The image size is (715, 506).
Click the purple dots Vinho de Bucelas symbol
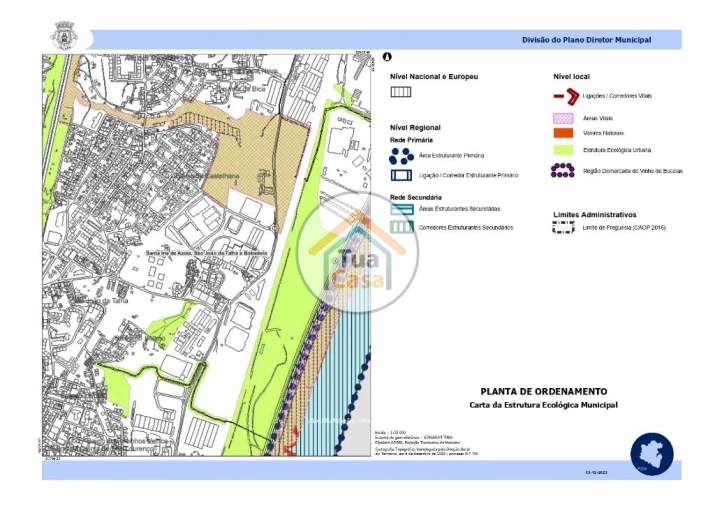pyautogui.click(x=564, y=171)
